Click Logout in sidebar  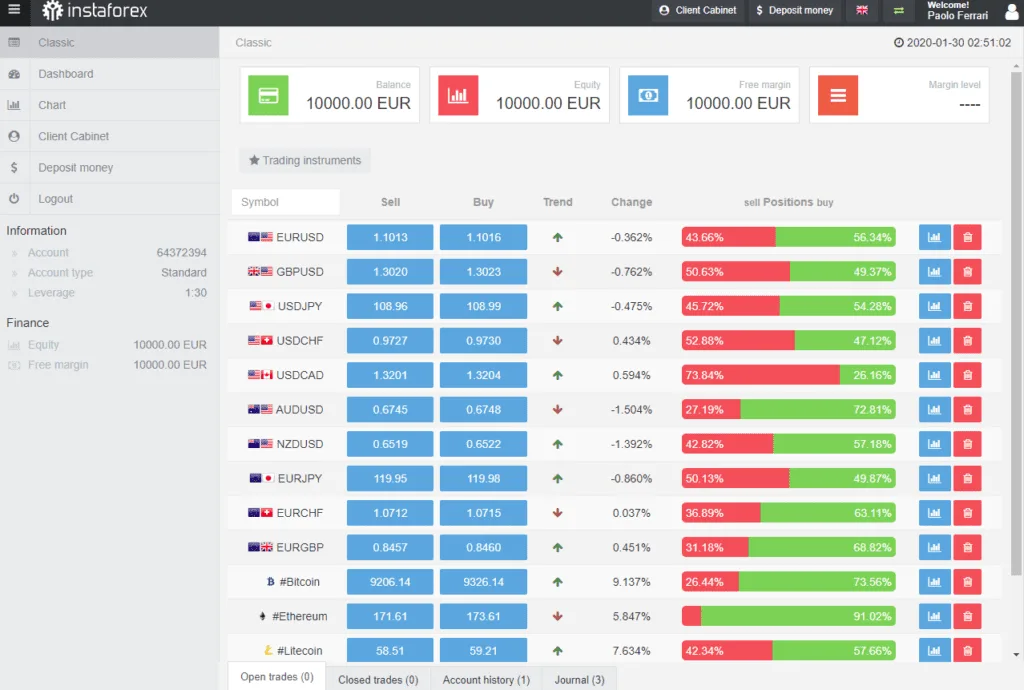110,199
